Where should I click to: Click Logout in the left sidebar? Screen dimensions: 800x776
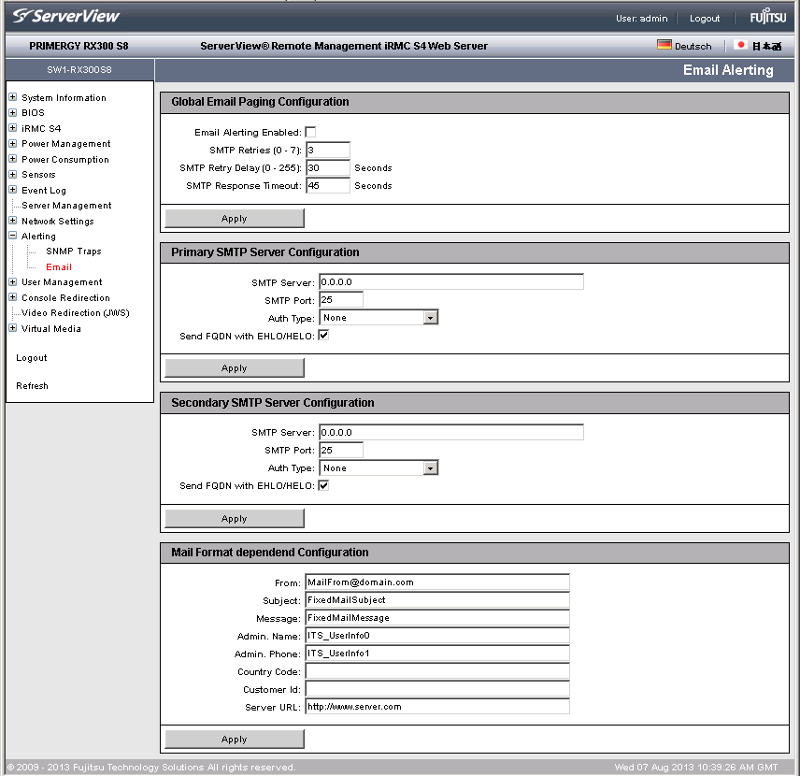32,358
